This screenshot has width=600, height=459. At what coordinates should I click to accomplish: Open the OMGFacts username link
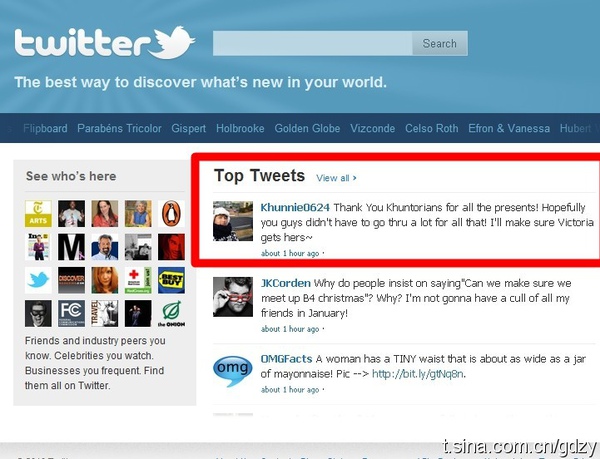coord(287,359)
